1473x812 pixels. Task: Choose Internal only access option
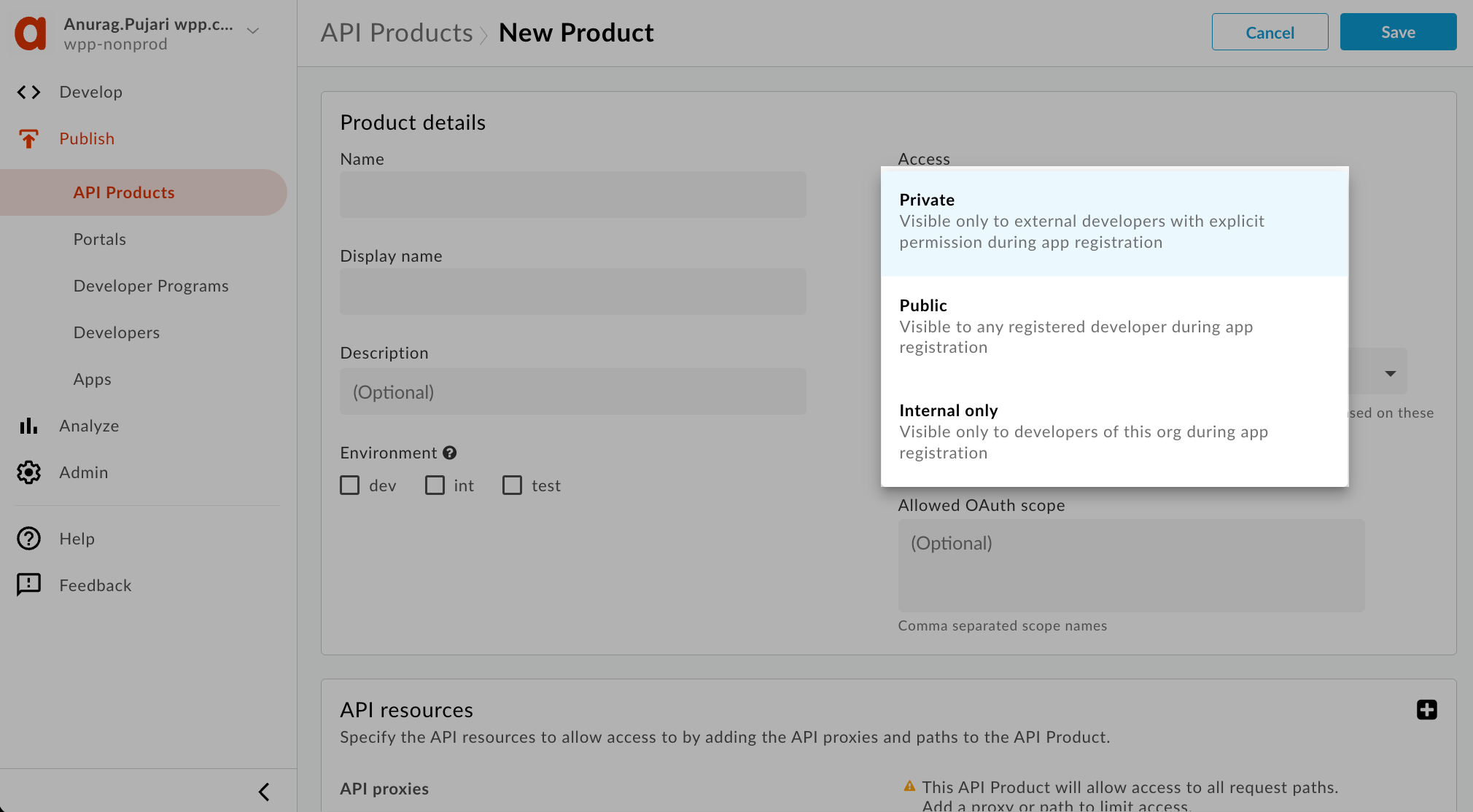coord(1114,432)
